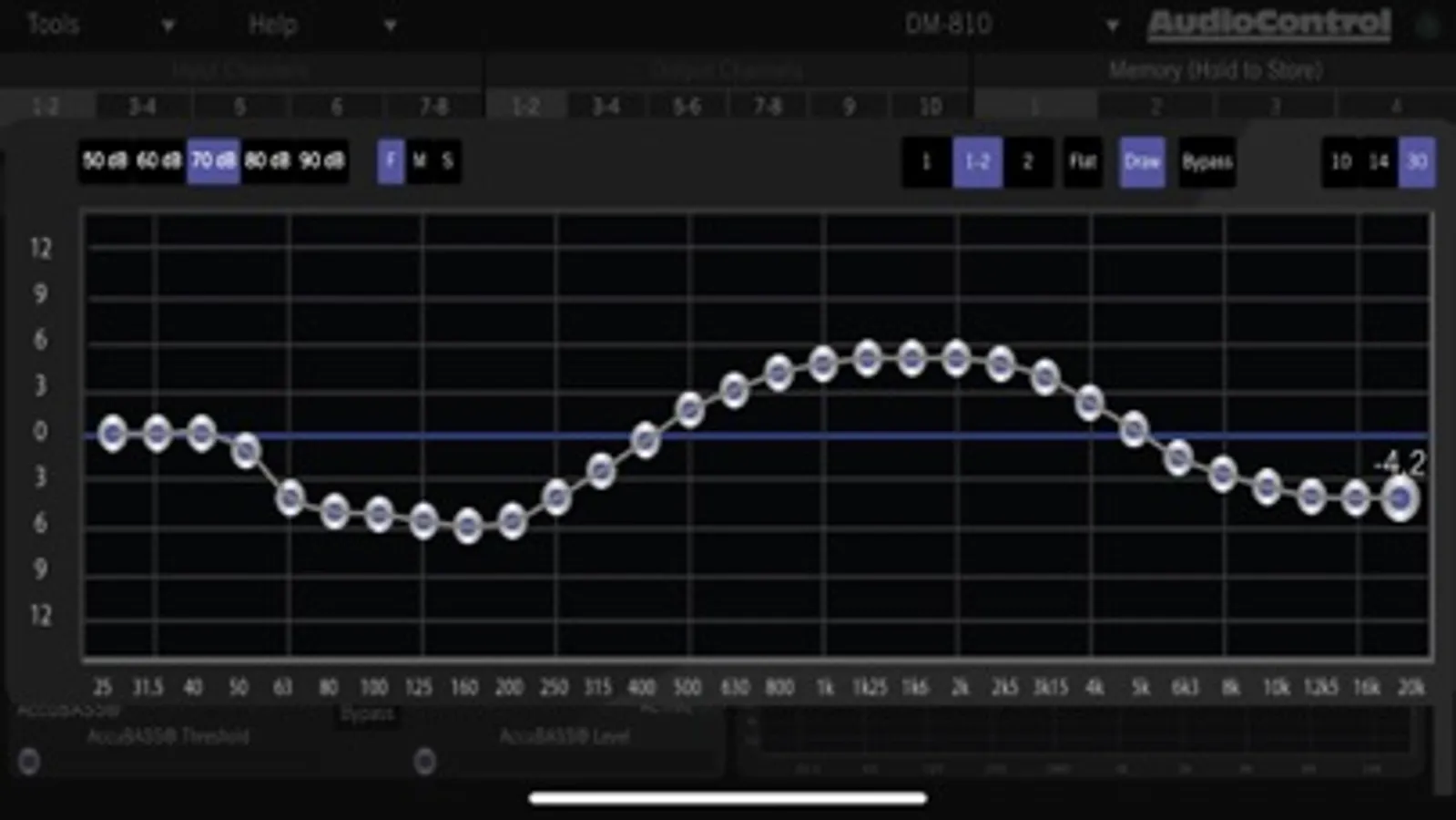Viewport: 1456px width, 820px height.
Task: Switch to 14-band EQ
Action: point(1379,162)
